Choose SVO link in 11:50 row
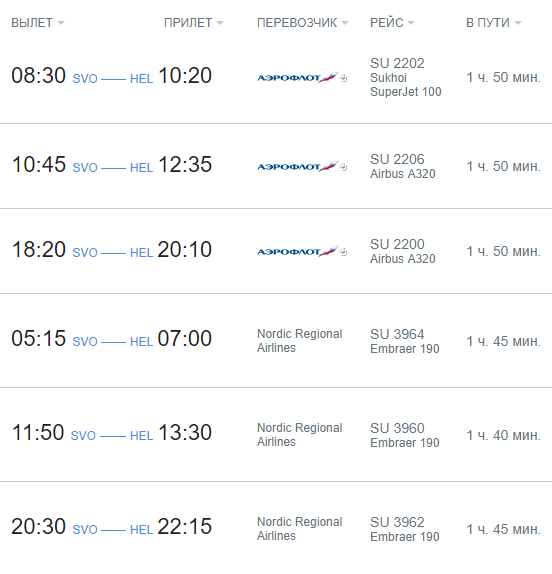Viewport: 552px width, 574px height. coord(83,436)
